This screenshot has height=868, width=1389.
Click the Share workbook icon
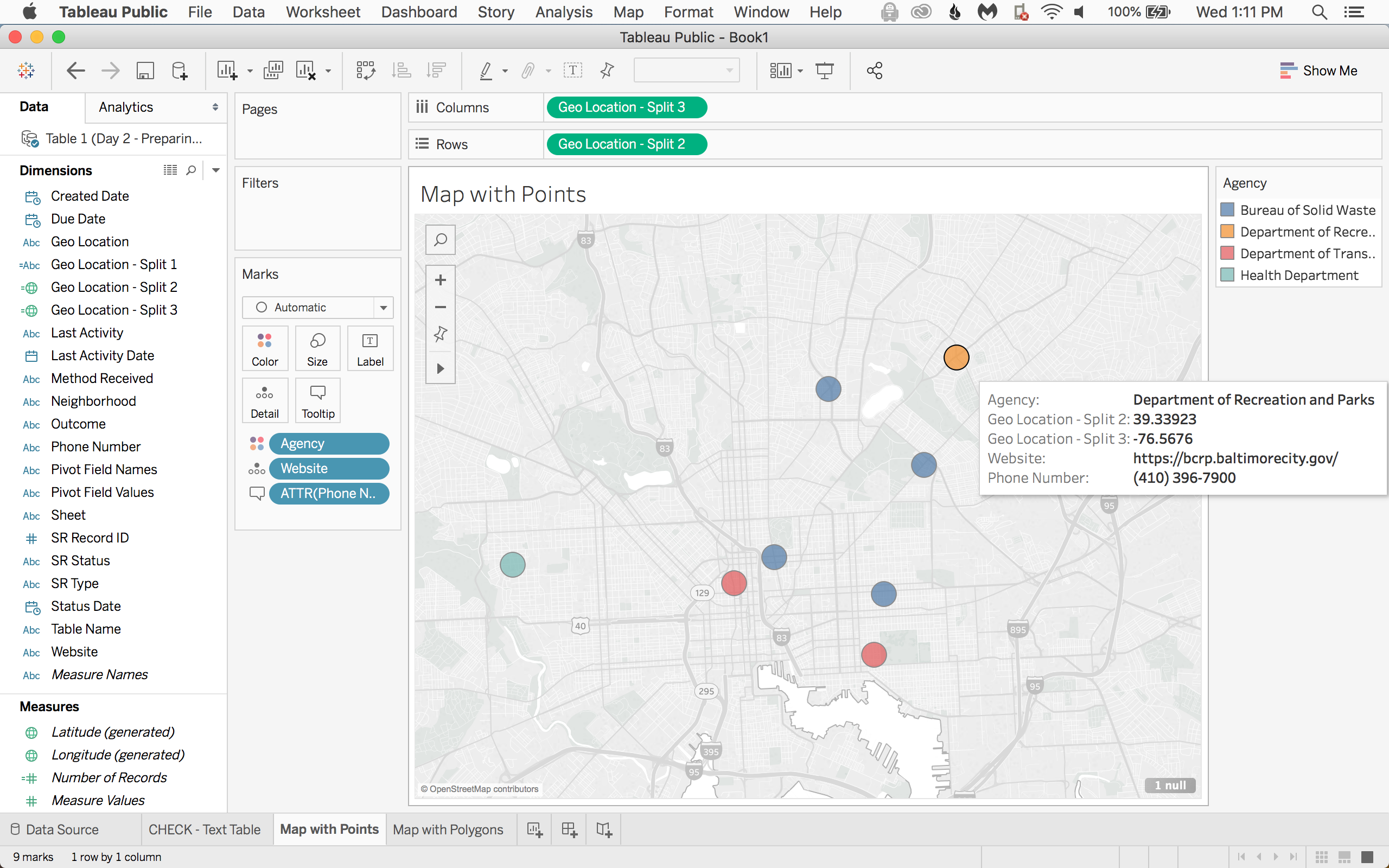(x=874, y=71)
